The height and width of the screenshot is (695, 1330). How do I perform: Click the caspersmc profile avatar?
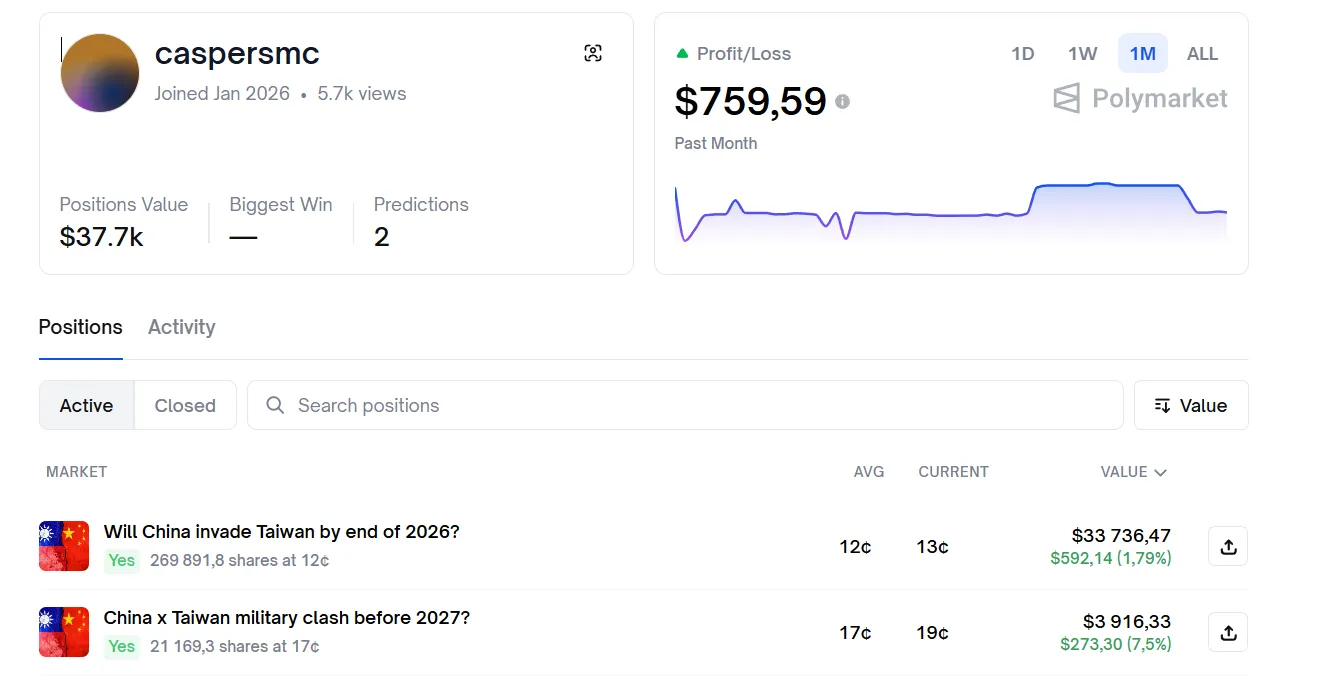tap(100, 73)
